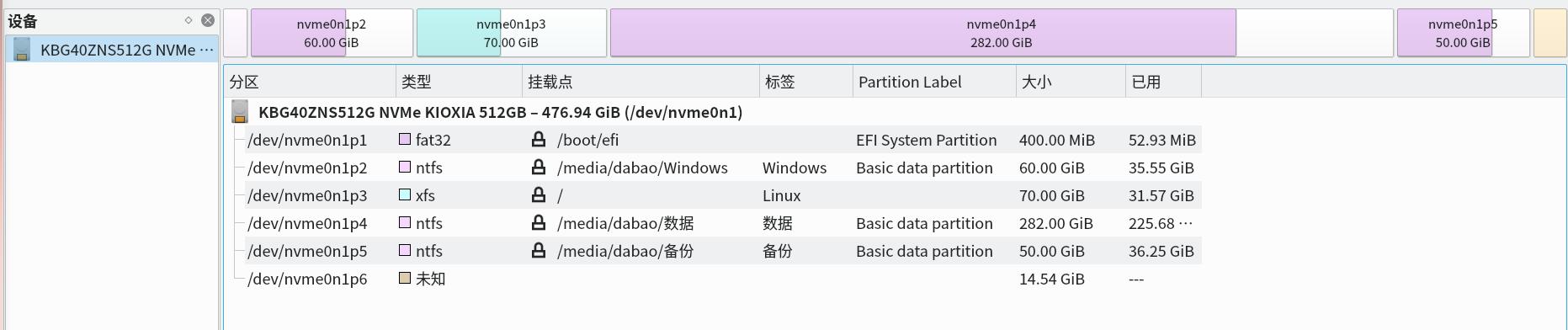Click the 未知 type color swatch
Viewport: 1568px width, 330px height.
pos(405,278)
